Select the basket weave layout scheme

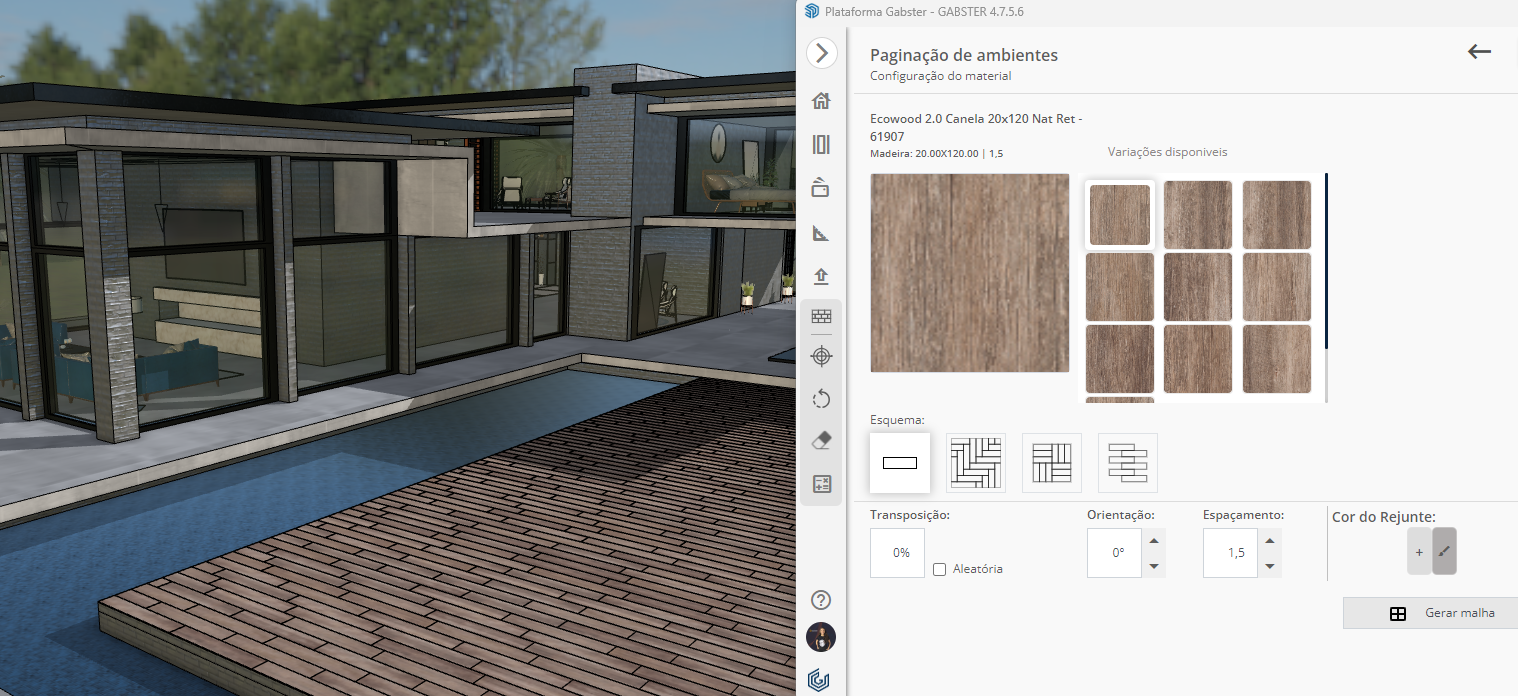point(1051,463)
